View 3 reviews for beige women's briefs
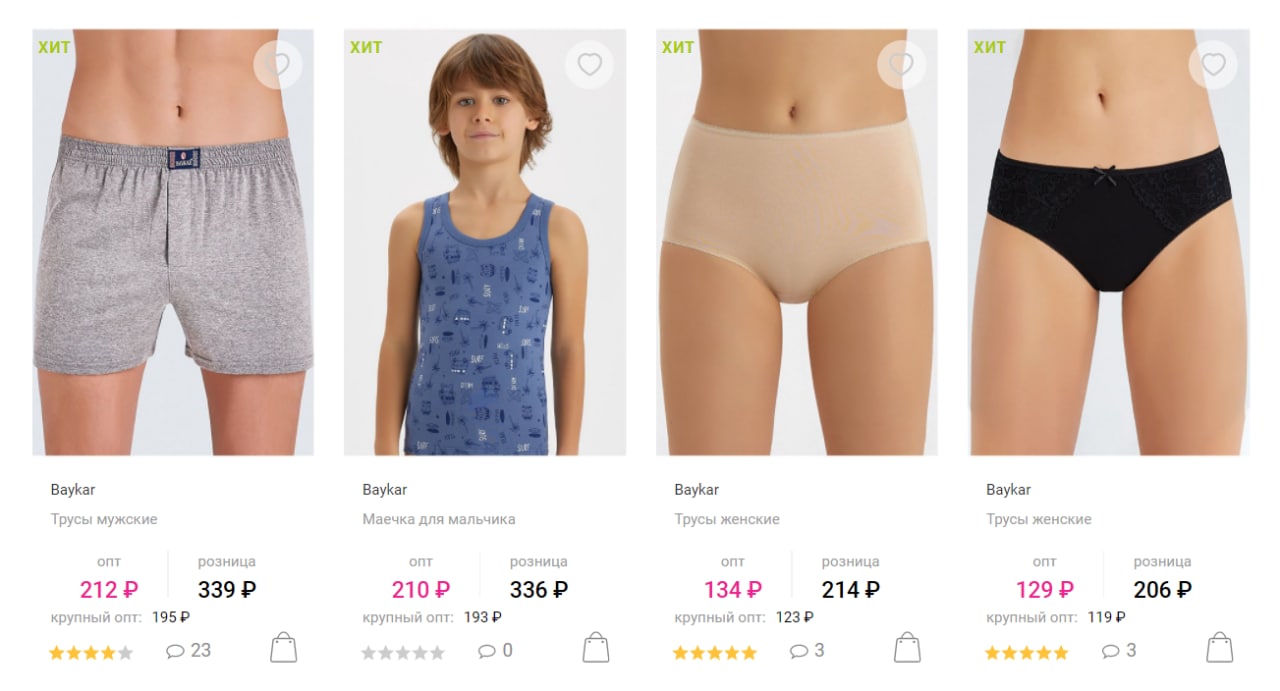This screenshot has width=1280, height=691. (x=808, y=651)
